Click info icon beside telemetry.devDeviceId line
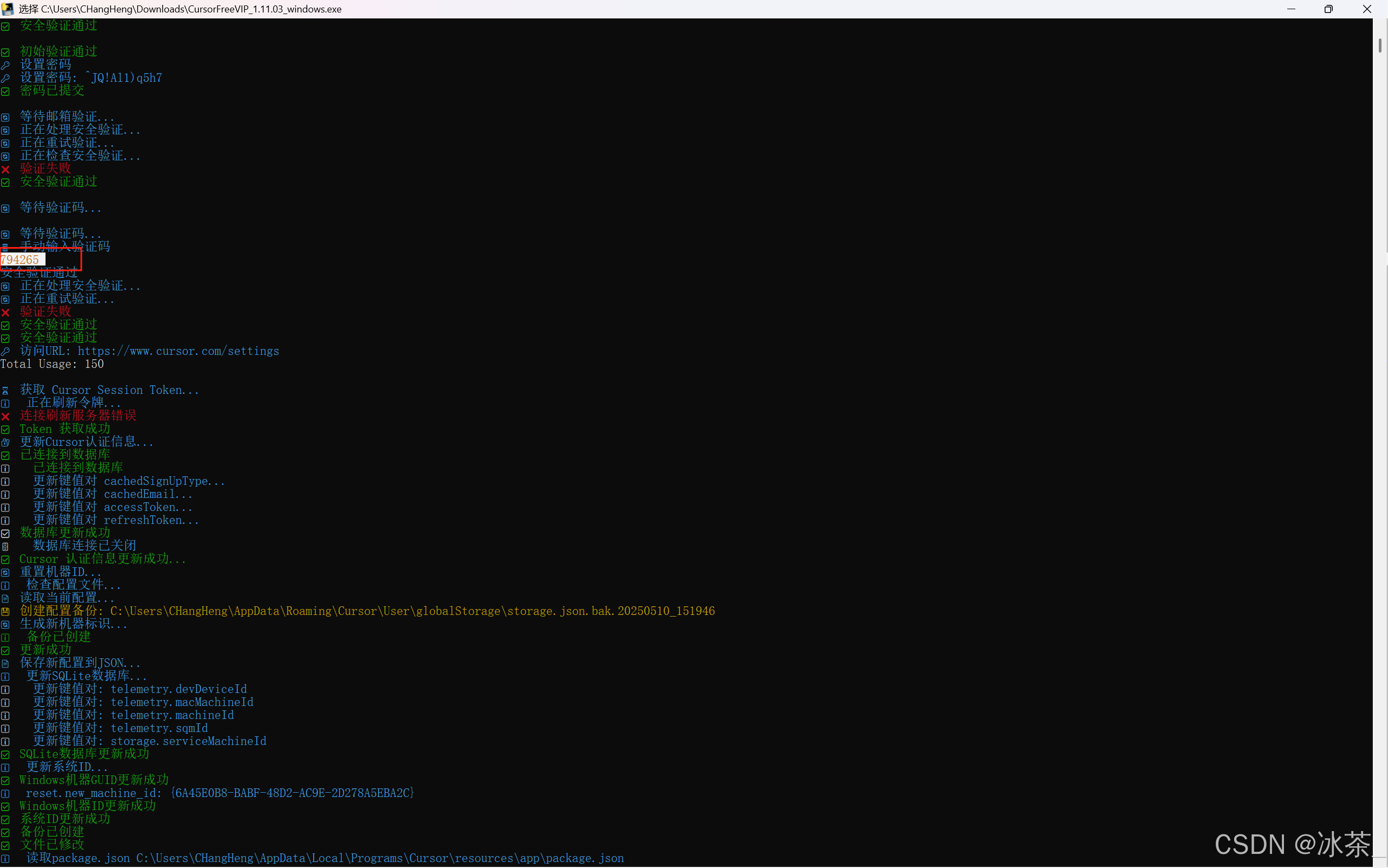This screenshot has height=868, width=1388. (5, 690)
